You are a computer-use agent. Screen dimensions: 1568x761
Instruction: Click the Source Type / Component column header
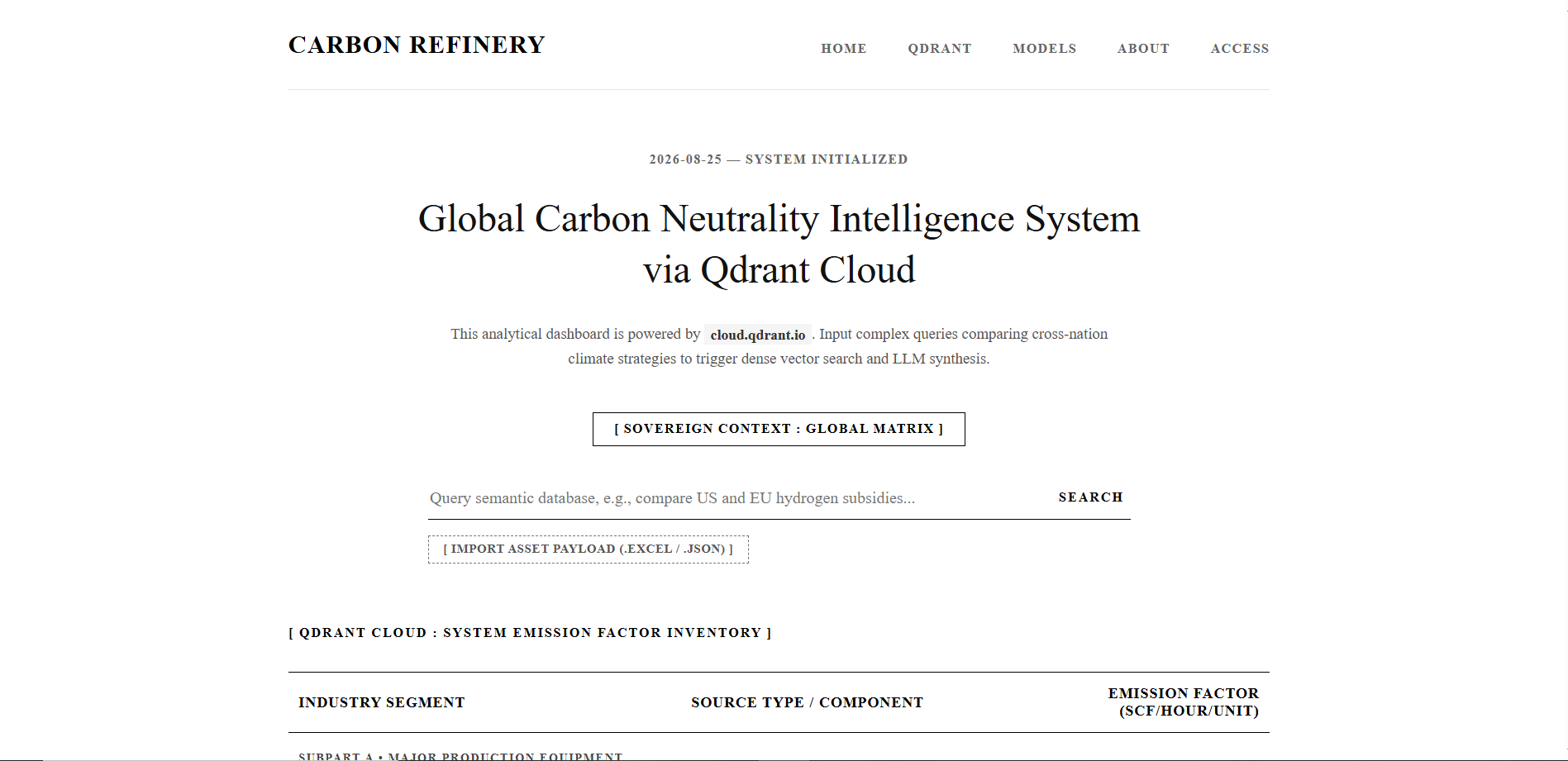coord(807,702)
